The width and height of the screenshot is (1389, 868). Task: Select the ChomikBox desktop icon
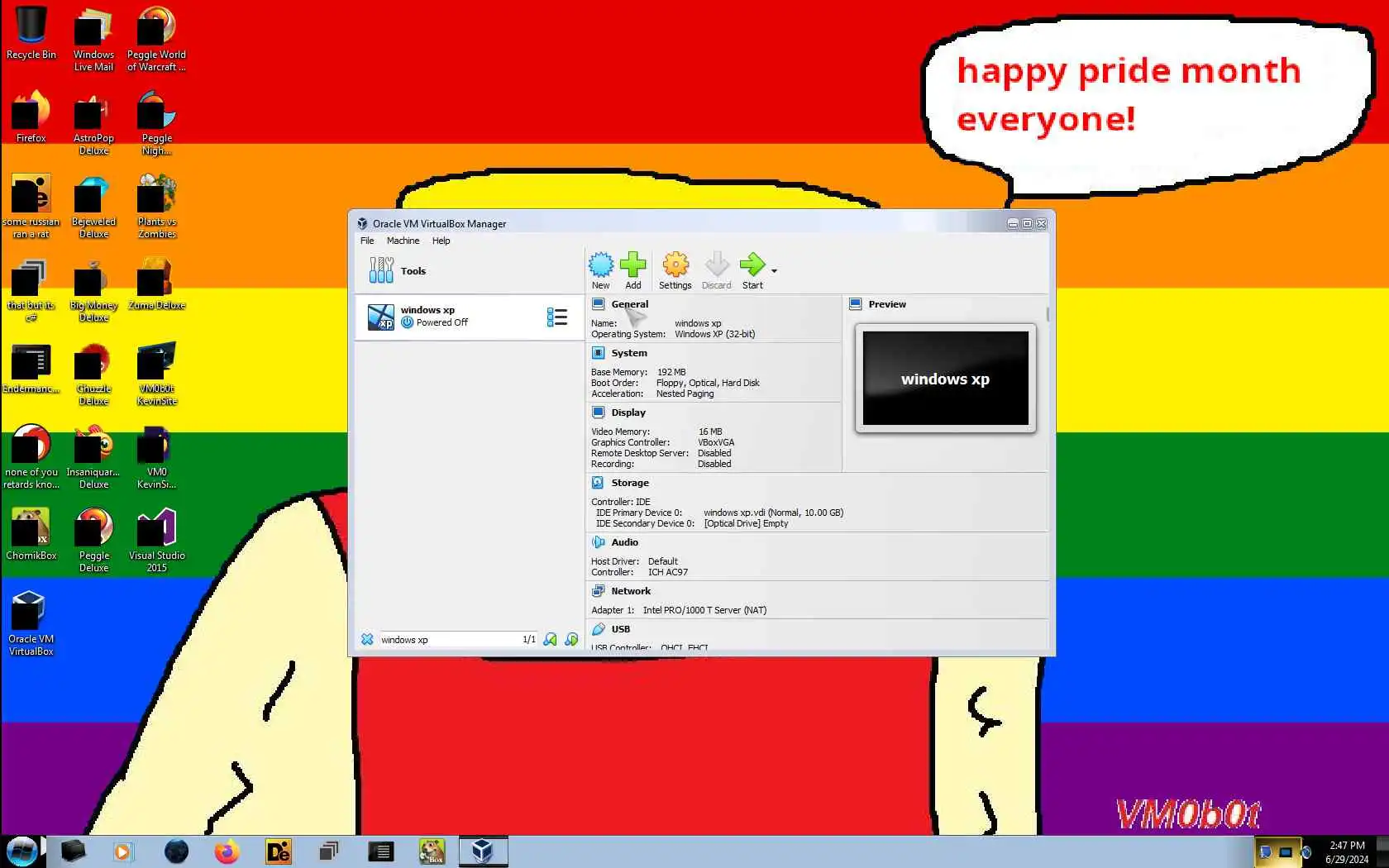click(x=31, y=534)
